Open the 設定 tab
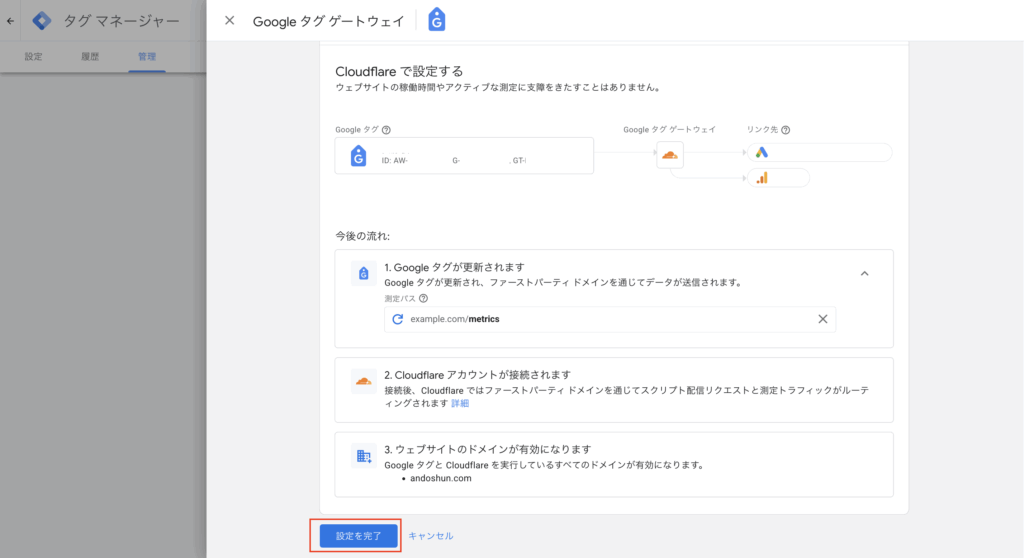The height and width of the screenshot is (558, 1024). pyautogui.click(x=33, y=57)
